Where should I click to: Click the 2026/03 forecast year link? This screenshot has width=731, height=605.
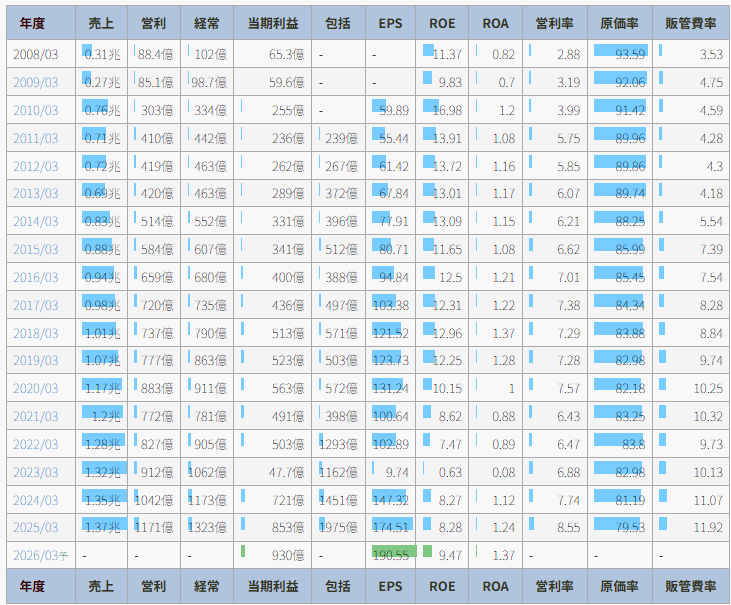(38, 554)
